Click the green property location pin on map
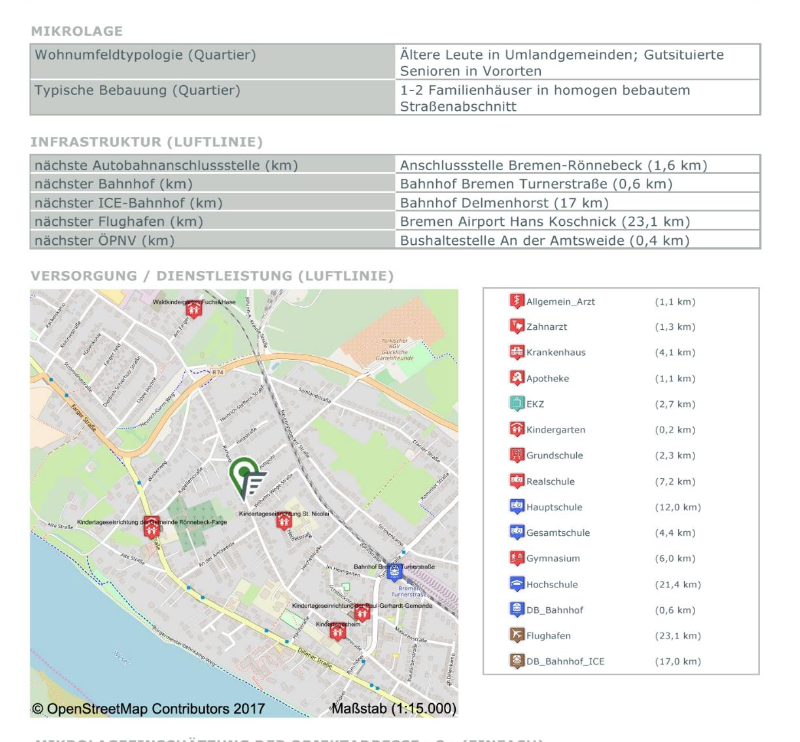Image resolution: width=800 pixels, height=742 pixels. click(x=247, y=478)
